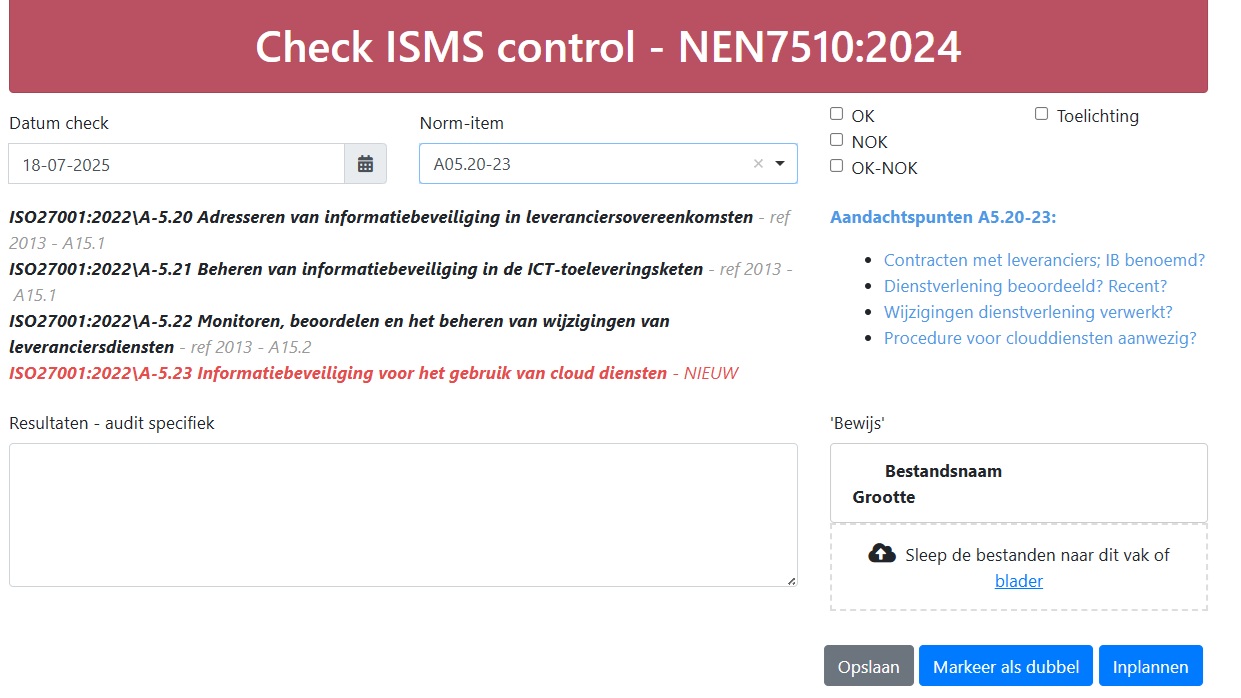This screenshot has width=1241, height=698.
Task: Click the Norm-item label
Action: [462, 123]
